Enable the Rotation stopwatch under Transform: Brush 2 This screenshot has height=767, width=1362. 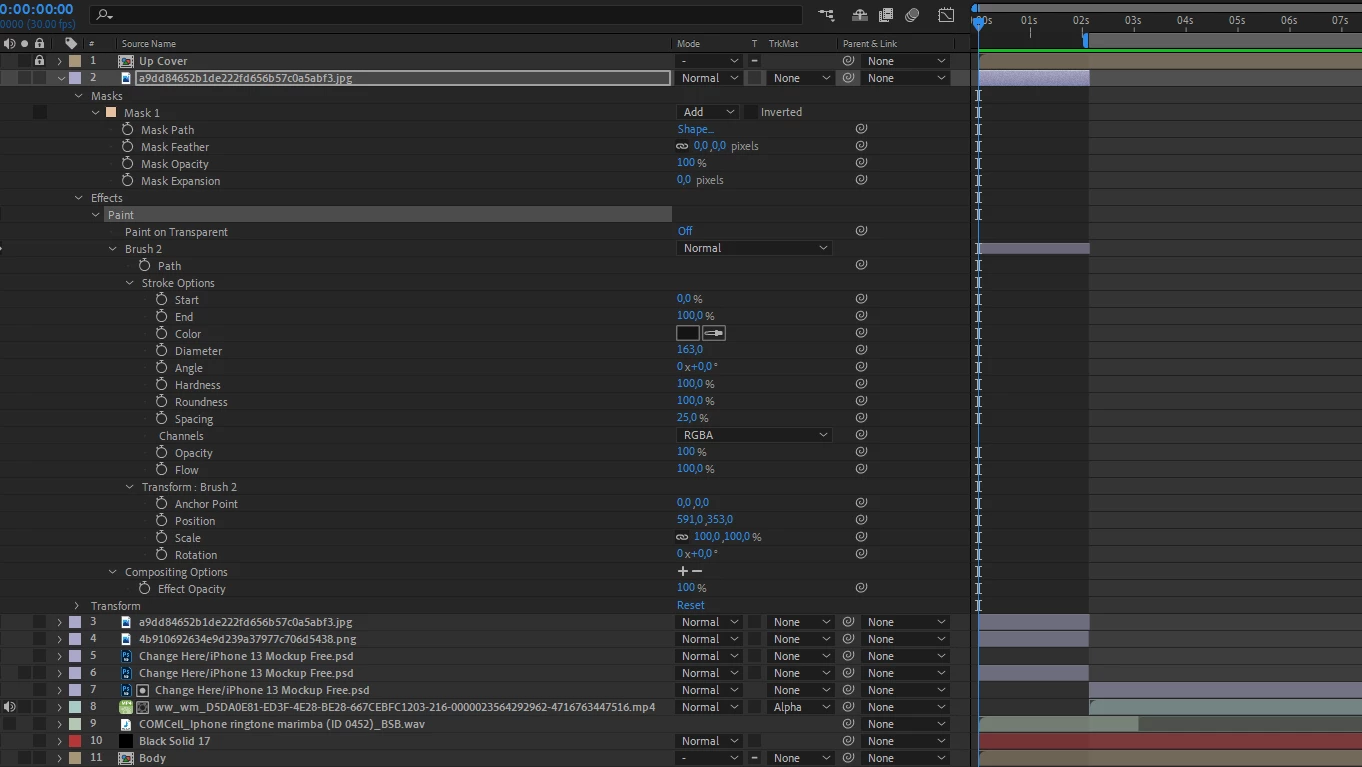point(162,554)
